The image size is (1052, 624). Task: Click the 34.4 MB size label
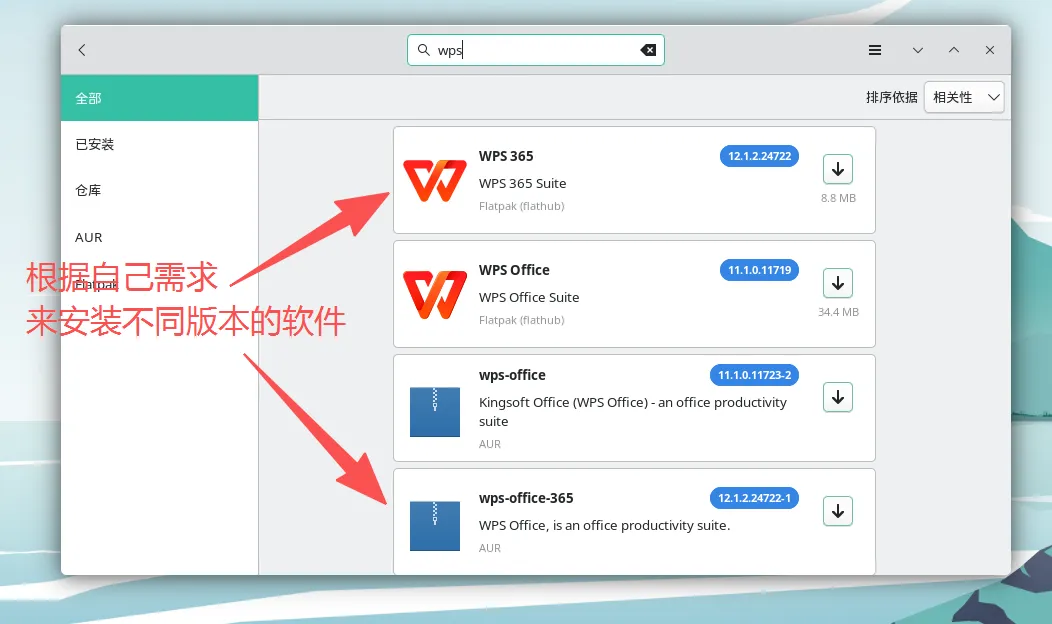pos(838,312)
